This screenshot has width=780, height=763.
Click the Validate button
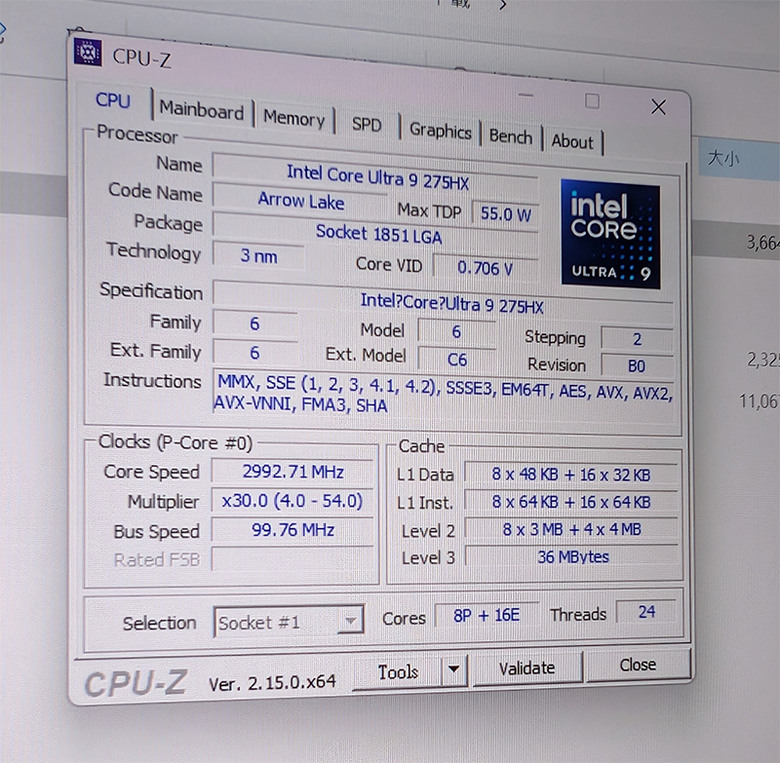pyautogui.click(x=527, y=668)
